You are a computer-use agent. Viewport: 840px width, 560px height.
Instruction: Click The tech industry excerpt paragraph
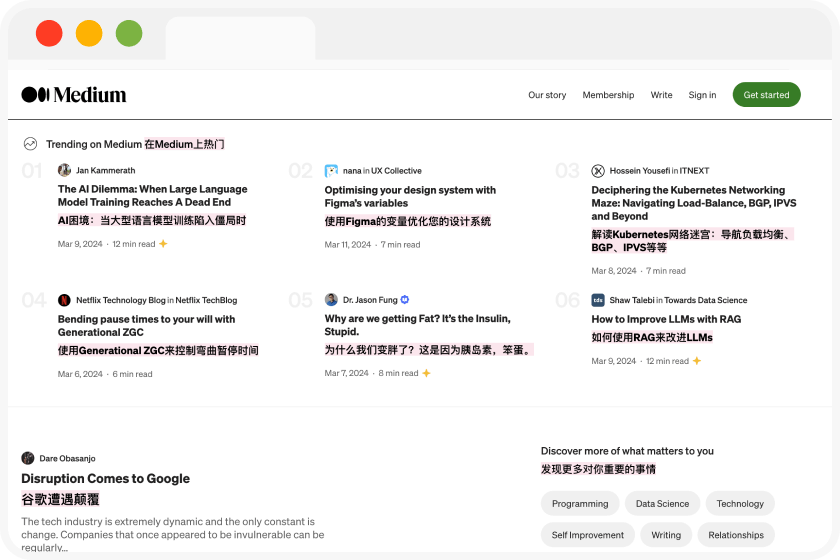click(x=172, y=534)
